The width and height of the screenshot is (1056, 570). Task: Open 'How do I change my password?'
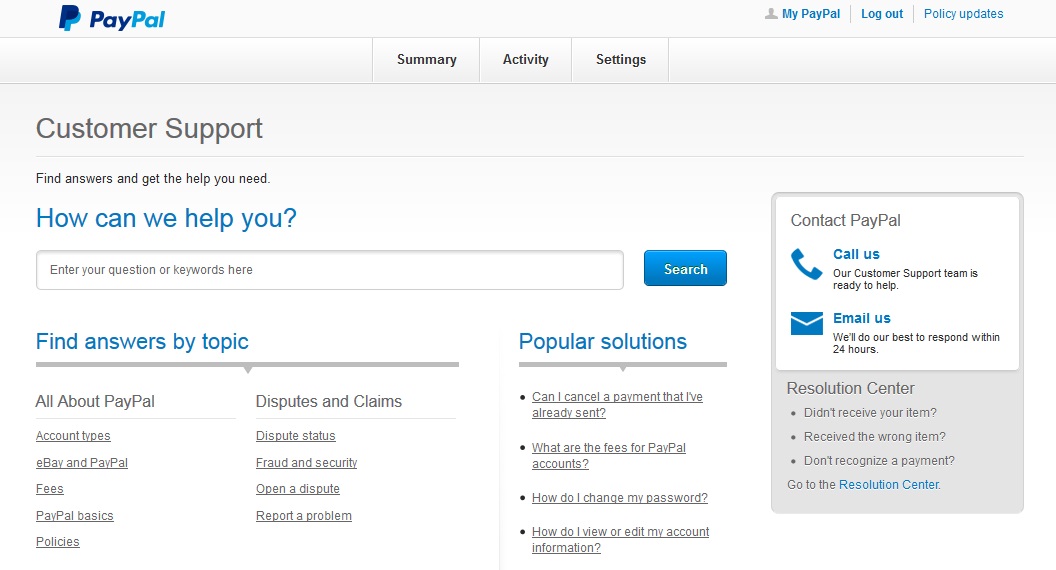coord(620,498)
